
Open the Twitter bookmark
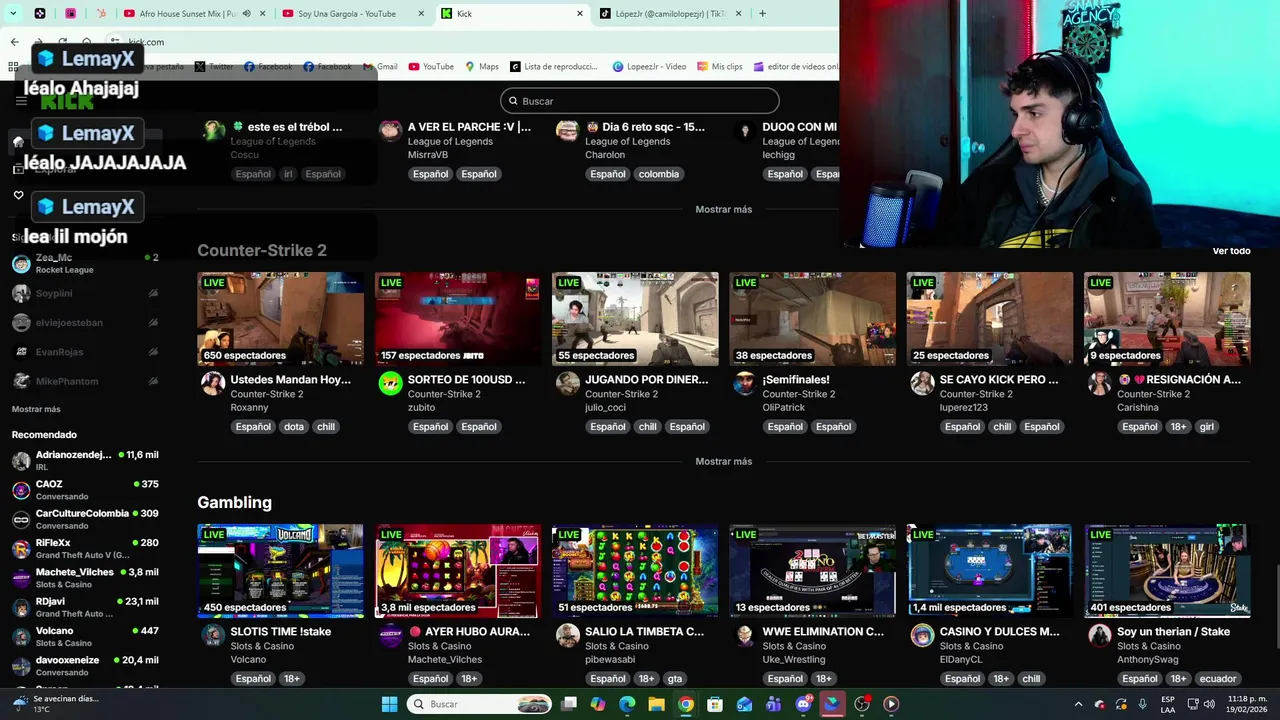click(214, 67)
